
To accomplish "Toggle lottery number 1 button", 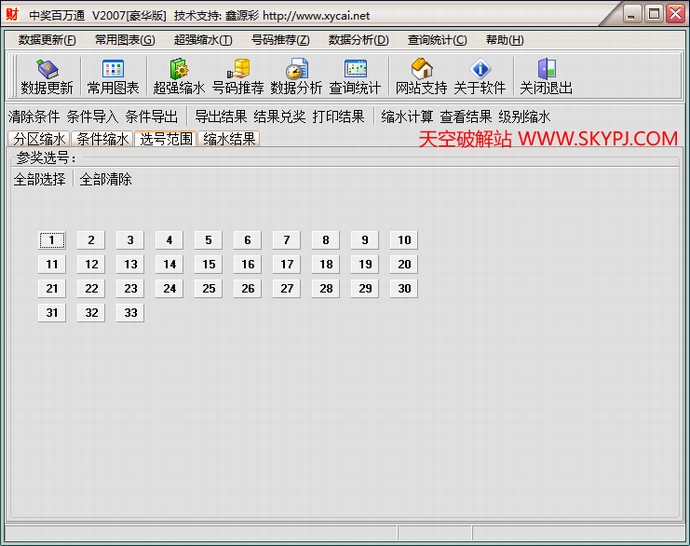I will [x=52, y=240].
